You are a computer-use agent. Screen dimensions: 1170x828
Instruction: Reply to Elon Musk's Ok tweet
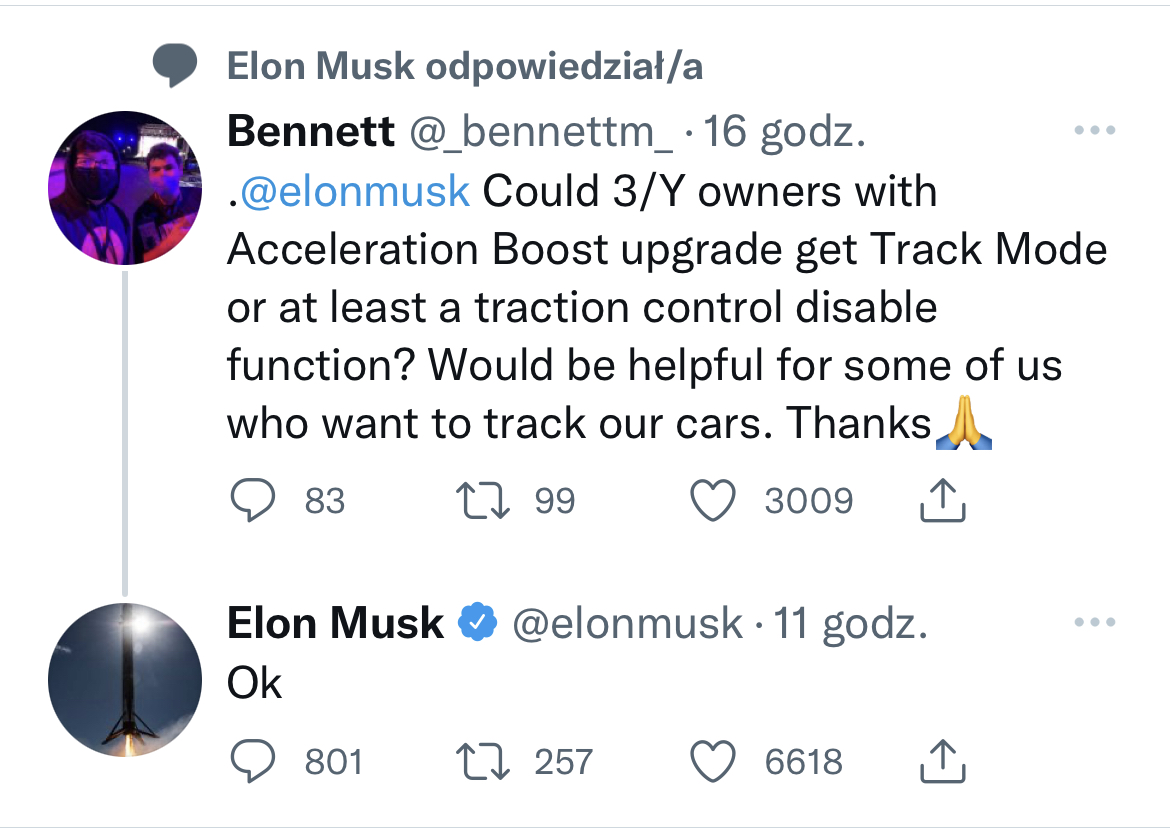[253, 761]
